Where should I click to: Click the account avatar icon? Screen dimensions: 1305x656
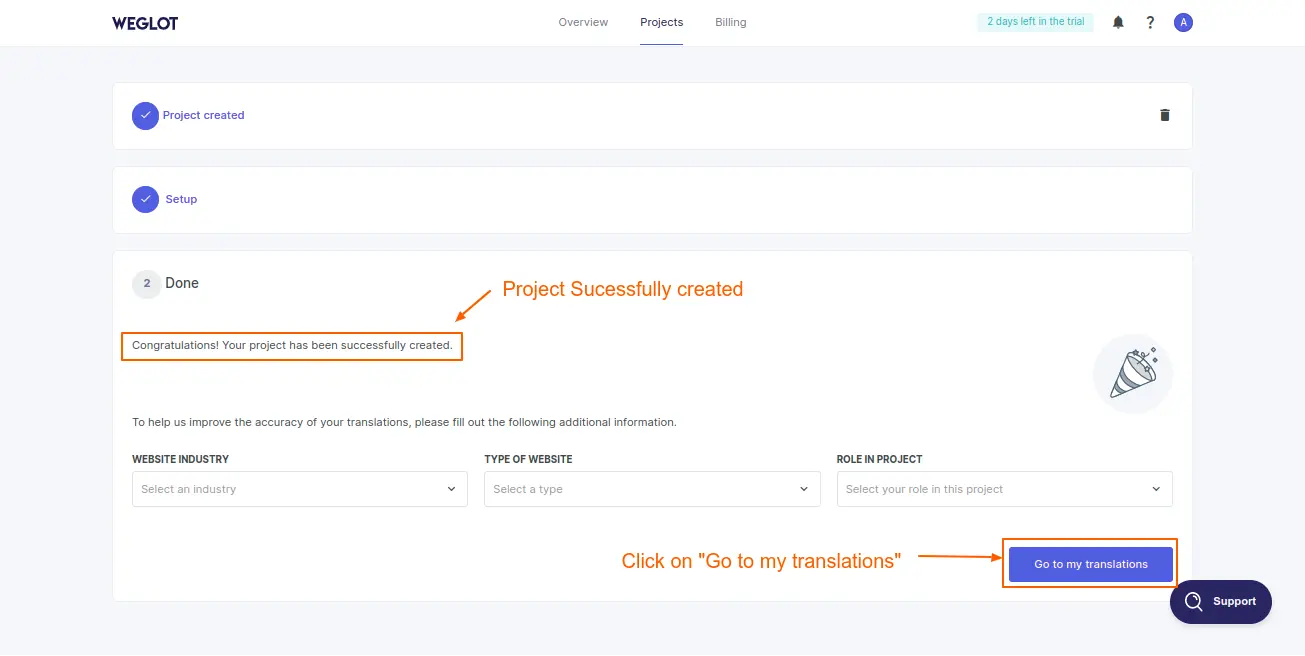pos(1183,21)
